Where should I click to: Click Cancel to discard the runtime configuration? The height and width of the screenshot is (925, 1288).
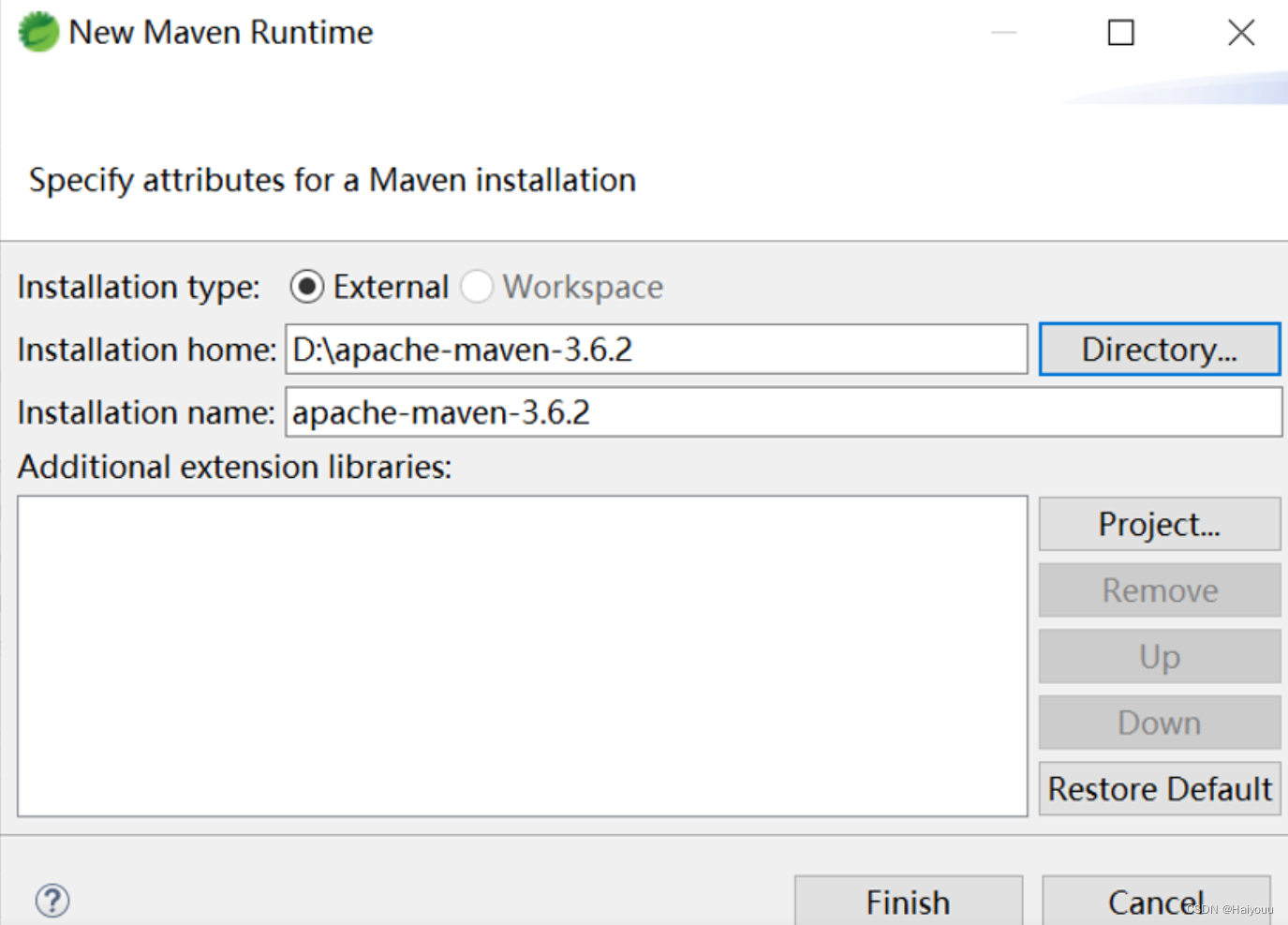[1156, 901]
